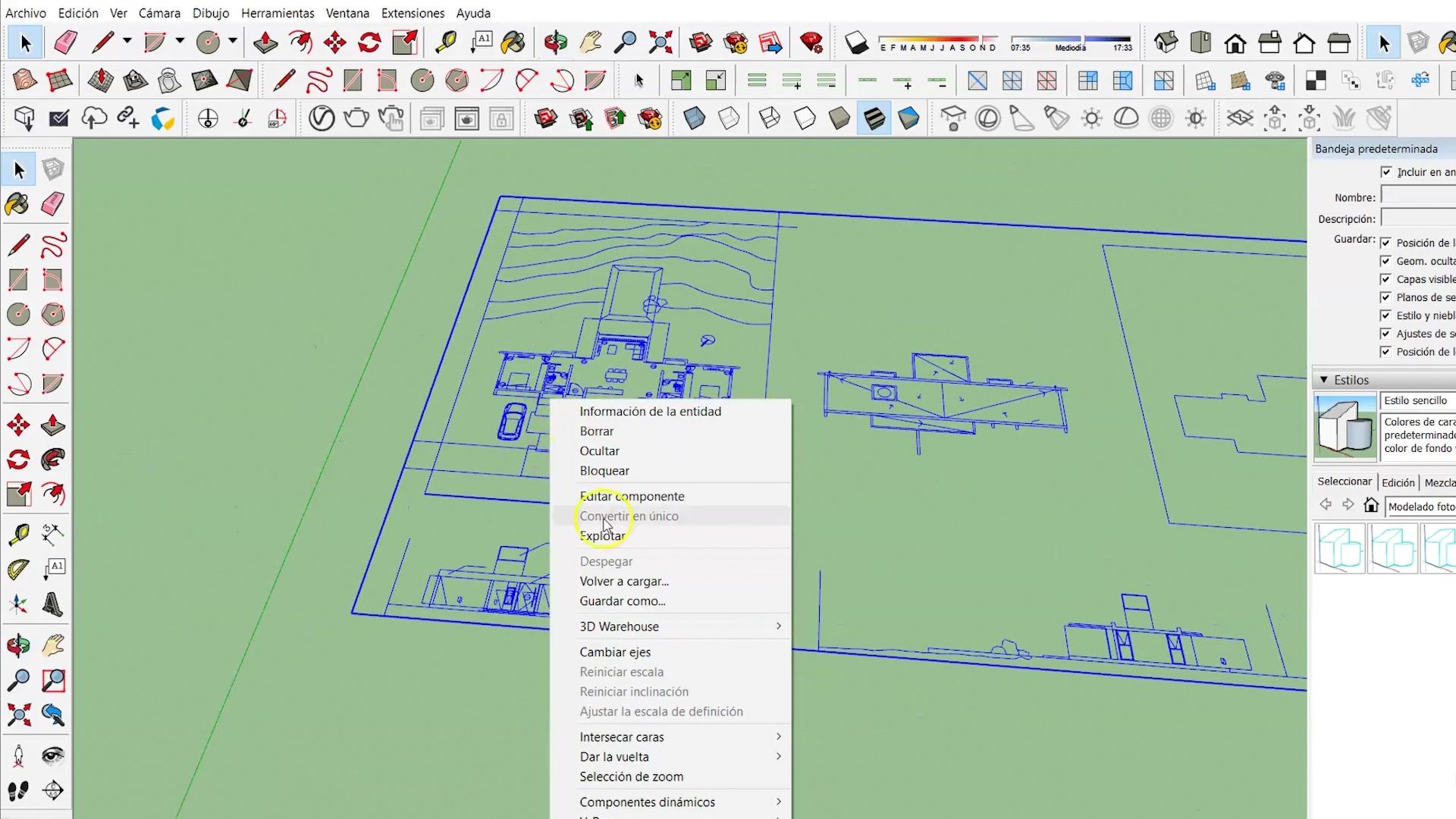Collapse the Estilos section triangle
This screenshot has height=819, width=1456.
click(1324, 379)
